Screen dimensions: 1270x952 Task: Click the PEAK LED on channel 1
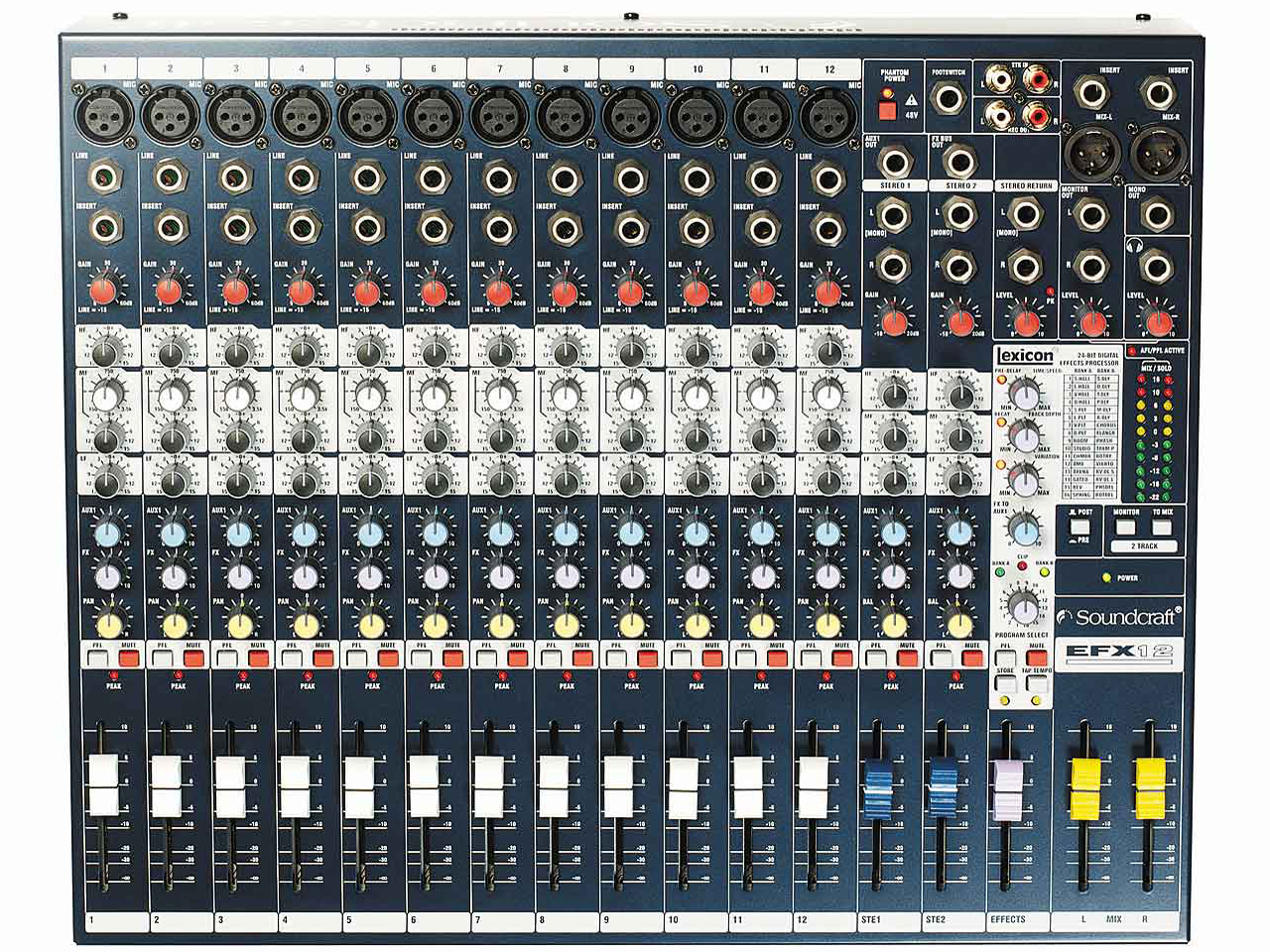click(x=114, y=673)
